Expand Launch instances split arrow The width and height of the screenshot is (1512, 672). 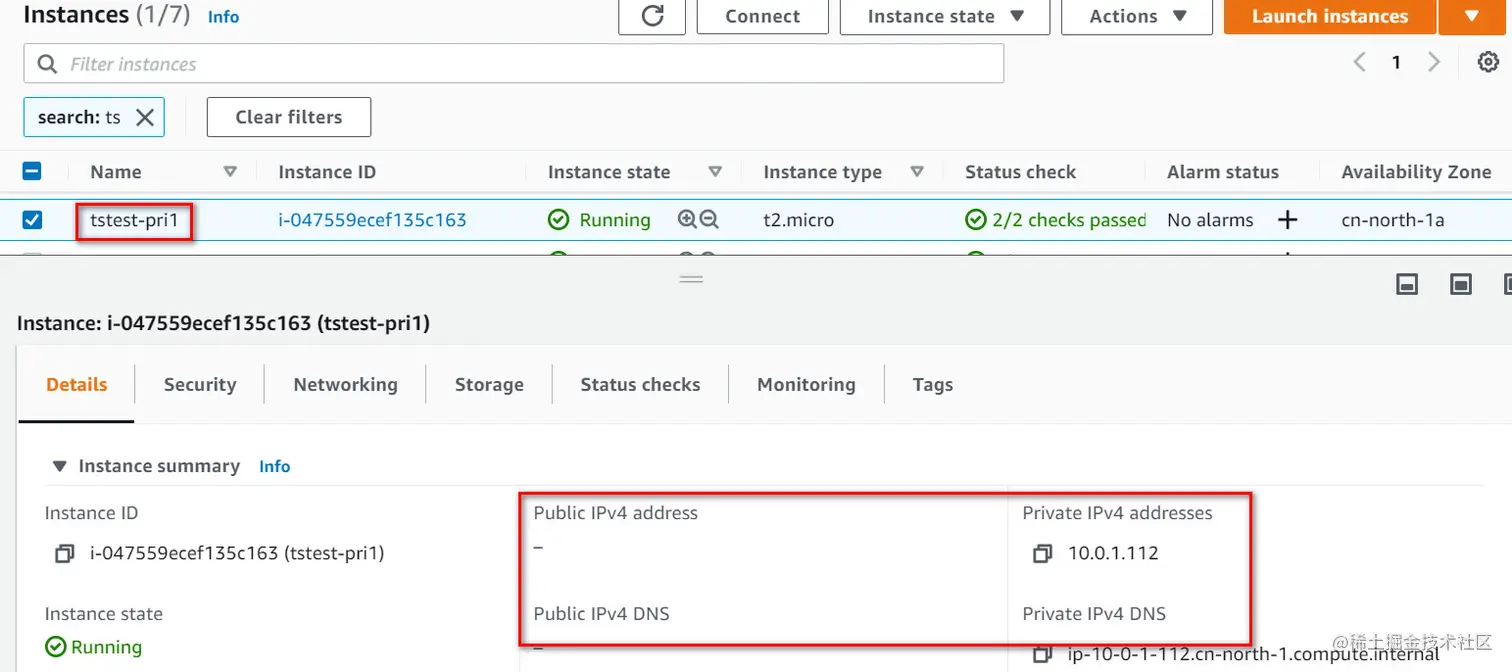coord(1471,16)
